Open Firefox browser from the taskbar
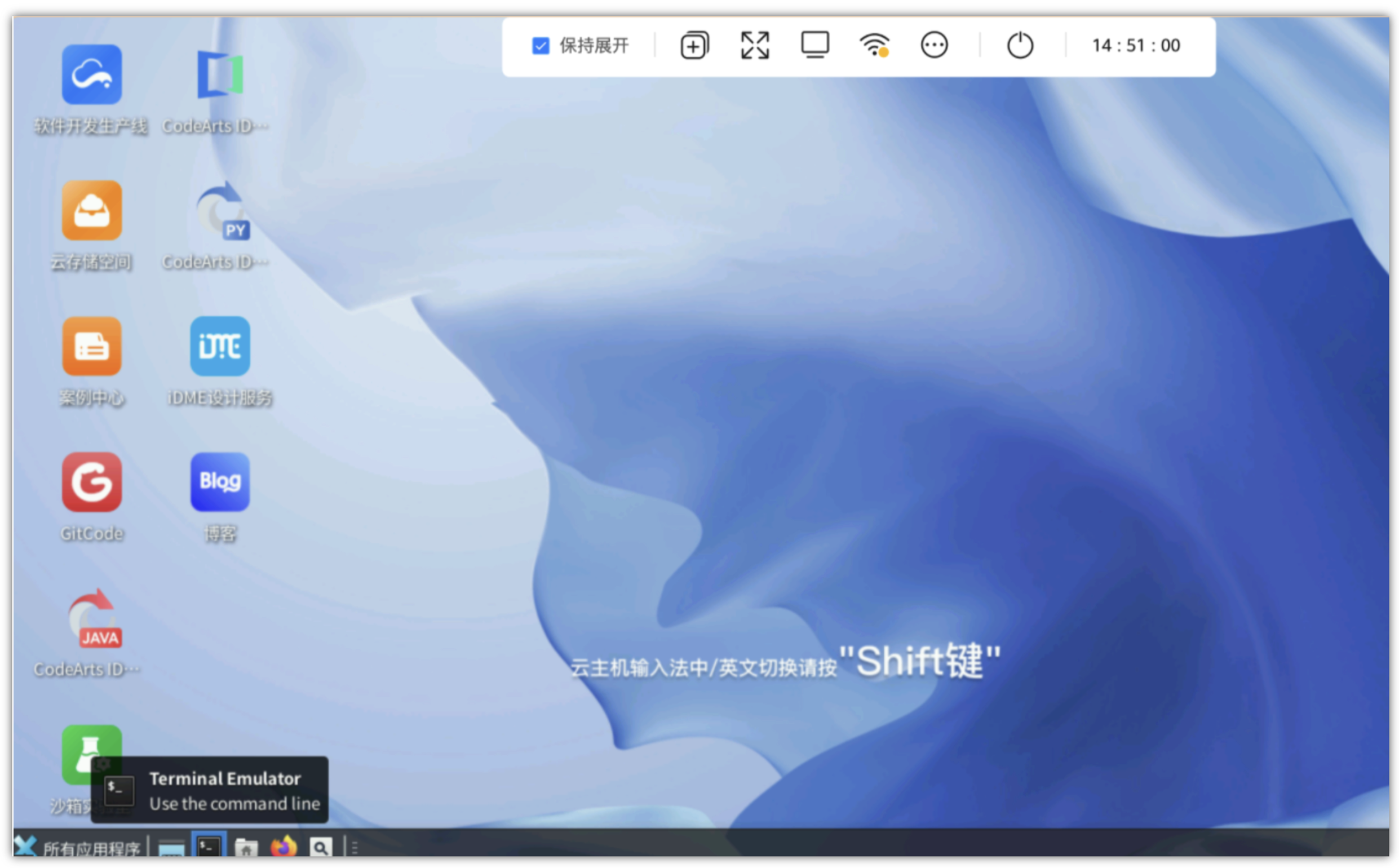 [284, 847]
